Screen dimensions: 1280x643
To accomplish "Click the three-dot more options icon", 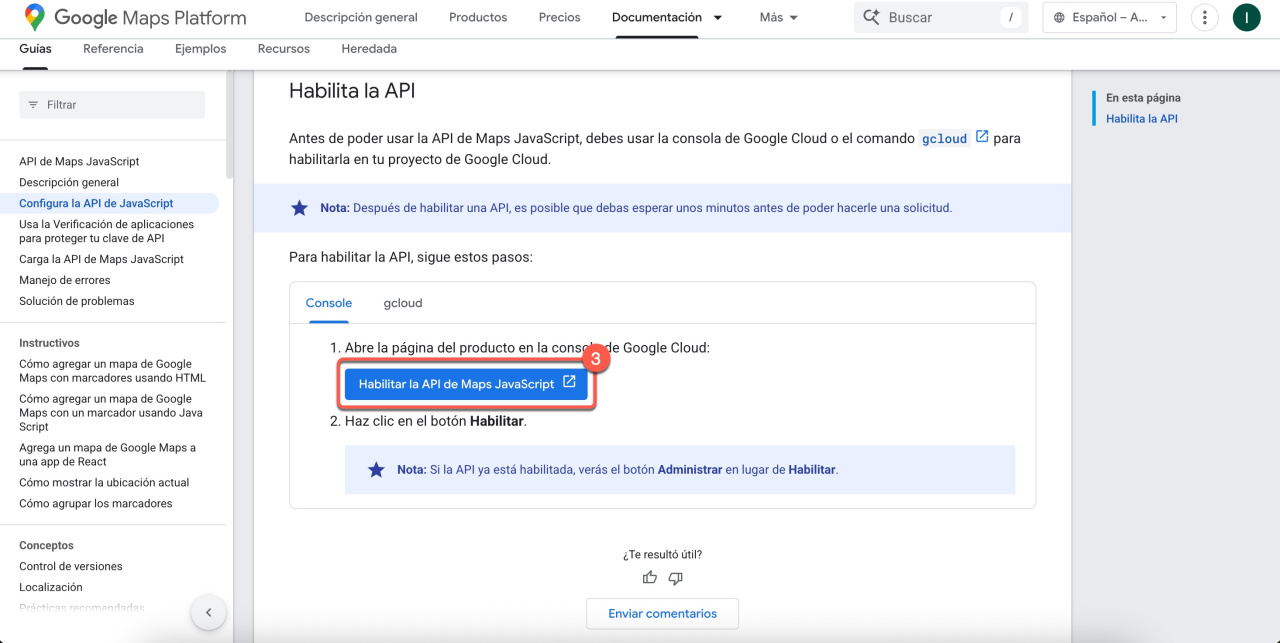I will [x=1205, y=17].
